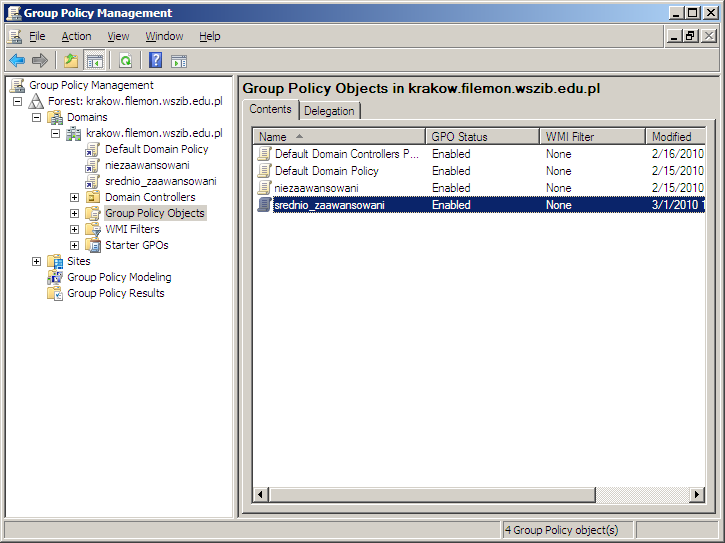
Task: Click the Sites folder icon in tree
Action: tap(55, 261)
